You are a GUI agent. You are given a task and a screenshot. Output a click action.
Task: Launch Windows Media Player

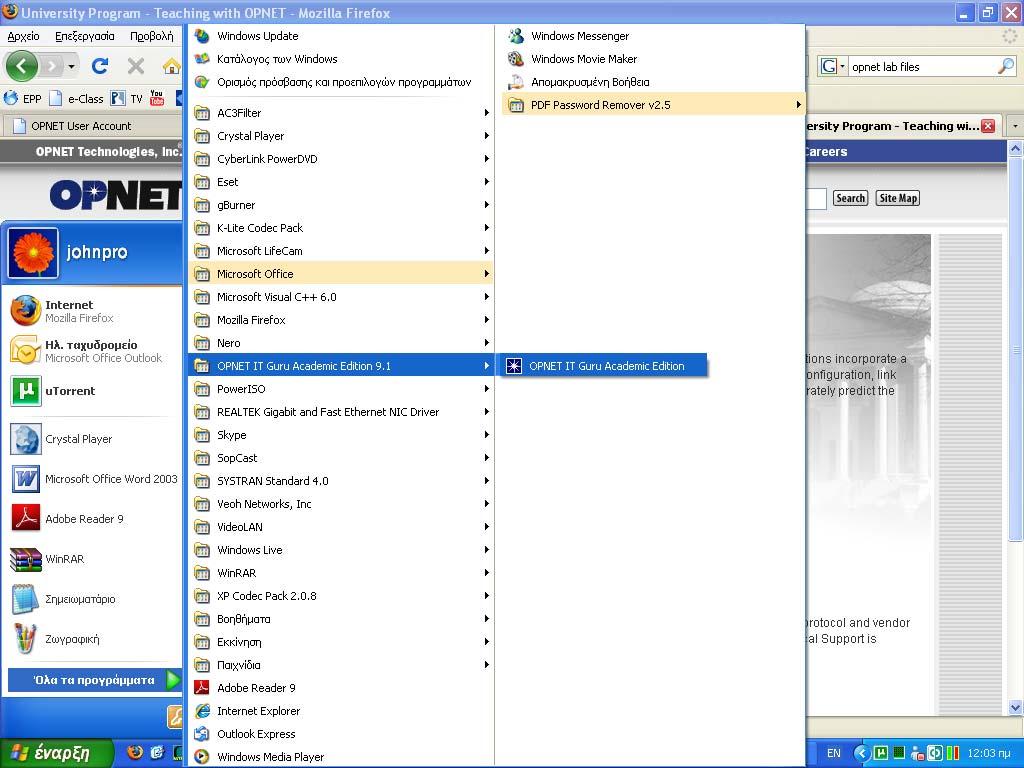click(x=341, y=757)
